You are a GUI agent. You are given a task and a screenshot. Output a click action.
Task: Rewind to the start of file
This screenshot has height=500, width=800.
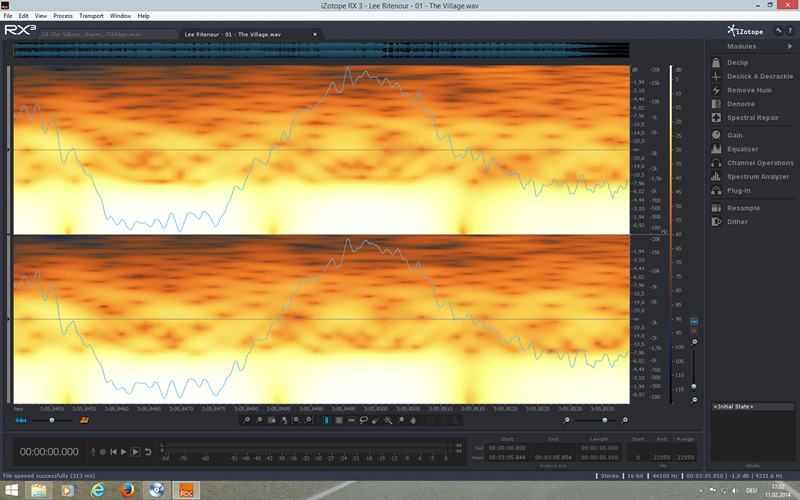point(113,452)
